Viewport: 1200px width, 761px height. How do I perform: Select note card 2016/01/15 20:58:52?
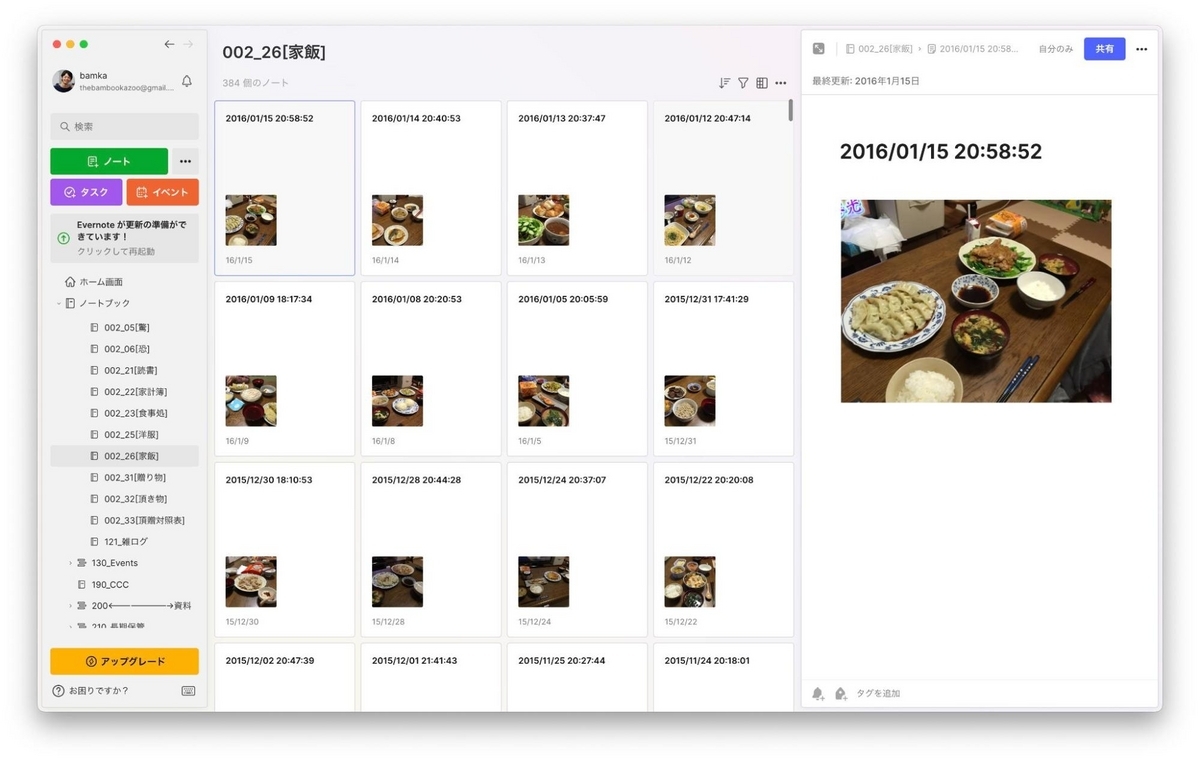[x=285, y=188]
